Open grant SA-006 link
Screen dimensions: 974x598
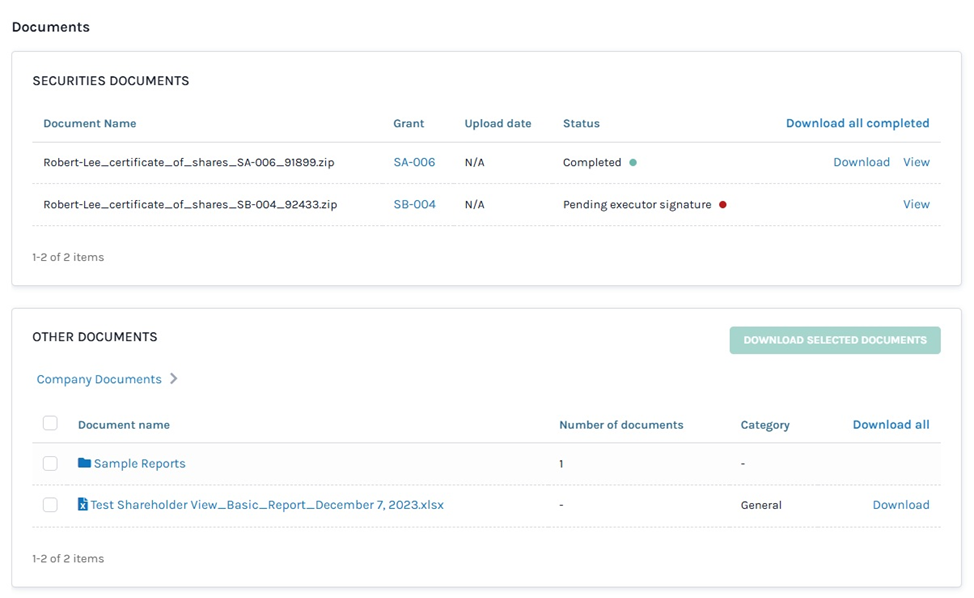pyautogui.click(x=414, y=162)
